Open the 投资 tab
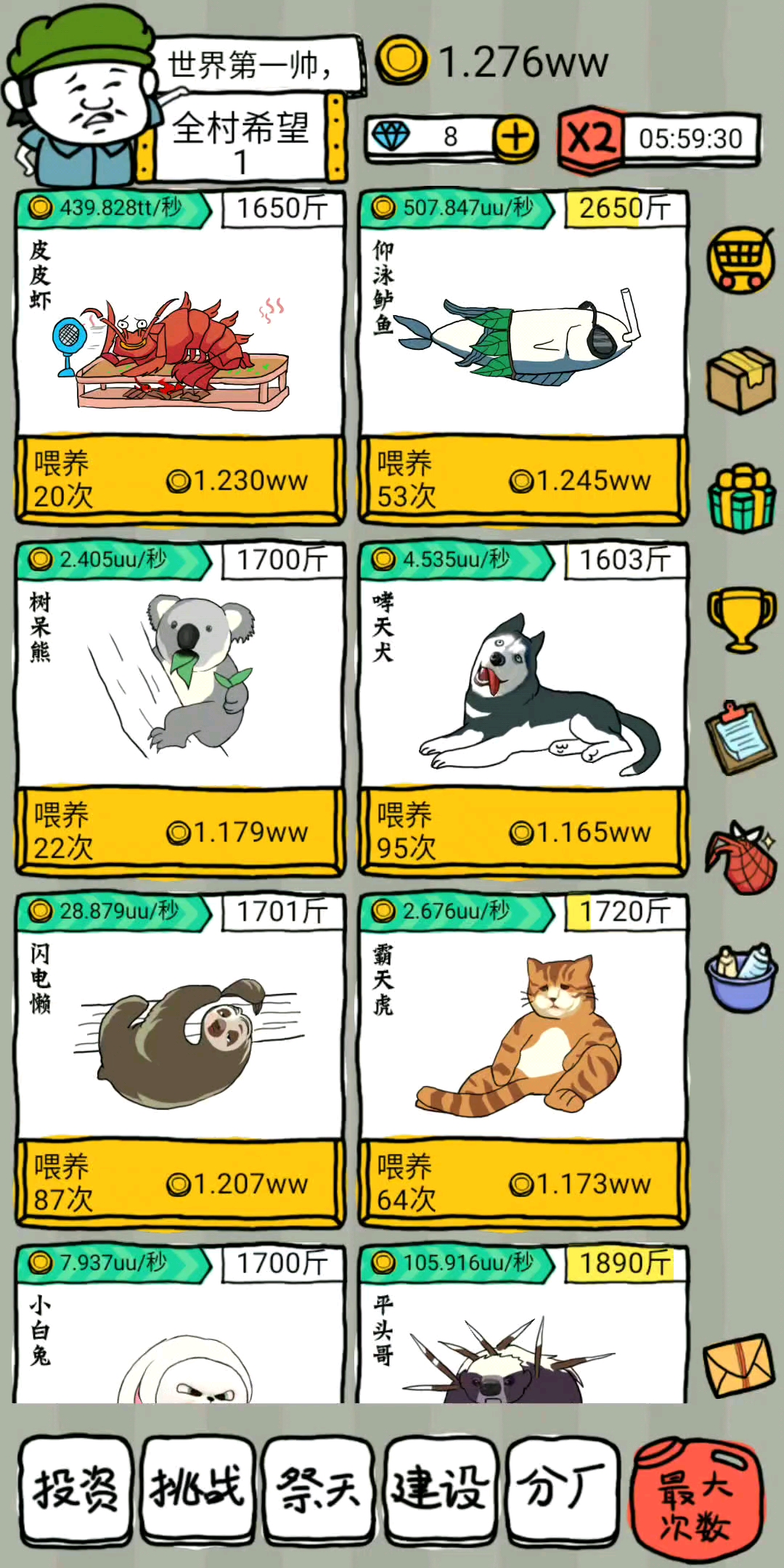The height and width of the screenshot is (1568, 784). point(76,1490)
